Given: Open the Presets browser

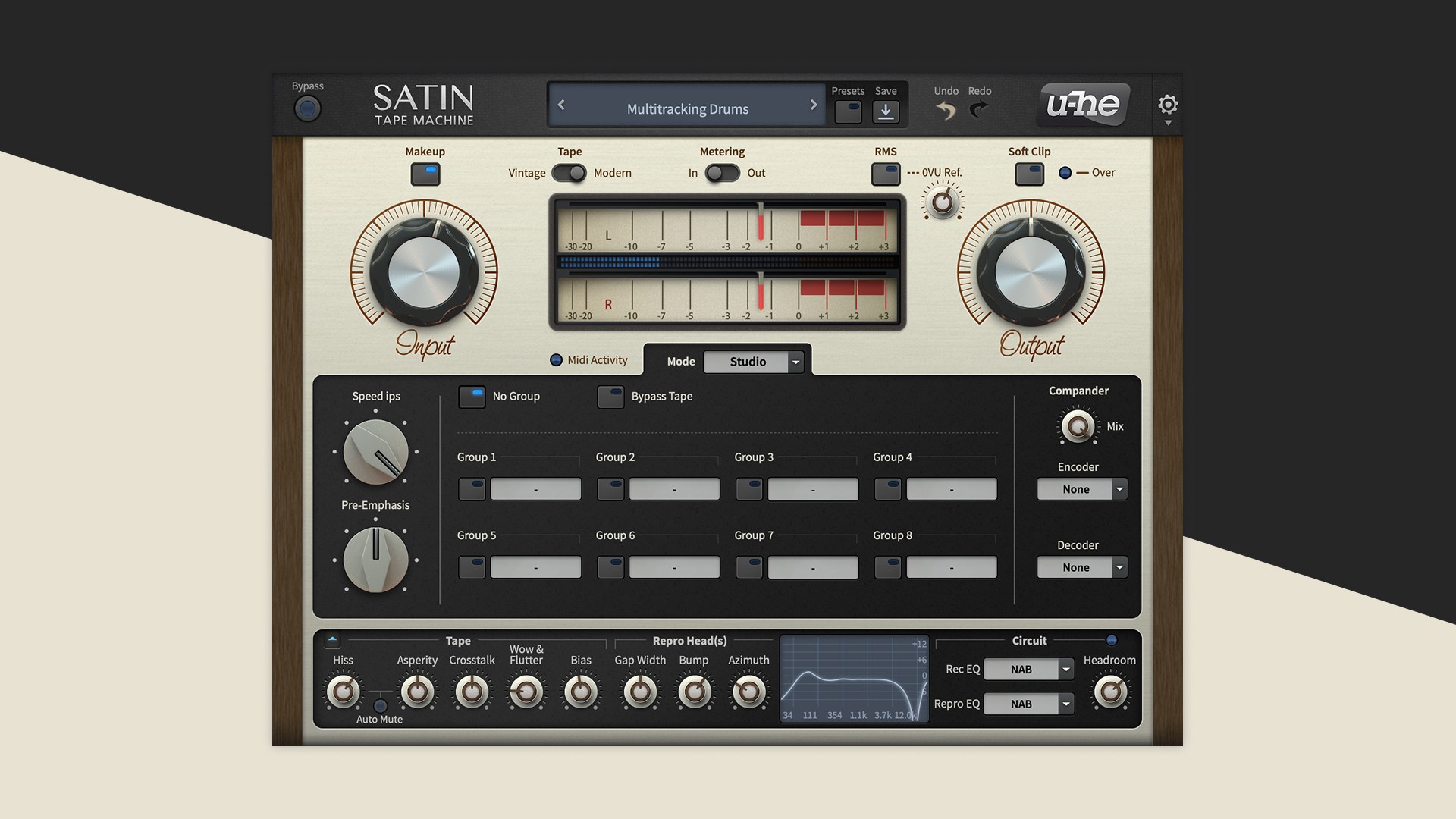Looking at the screenshot, I should [848, 111].
